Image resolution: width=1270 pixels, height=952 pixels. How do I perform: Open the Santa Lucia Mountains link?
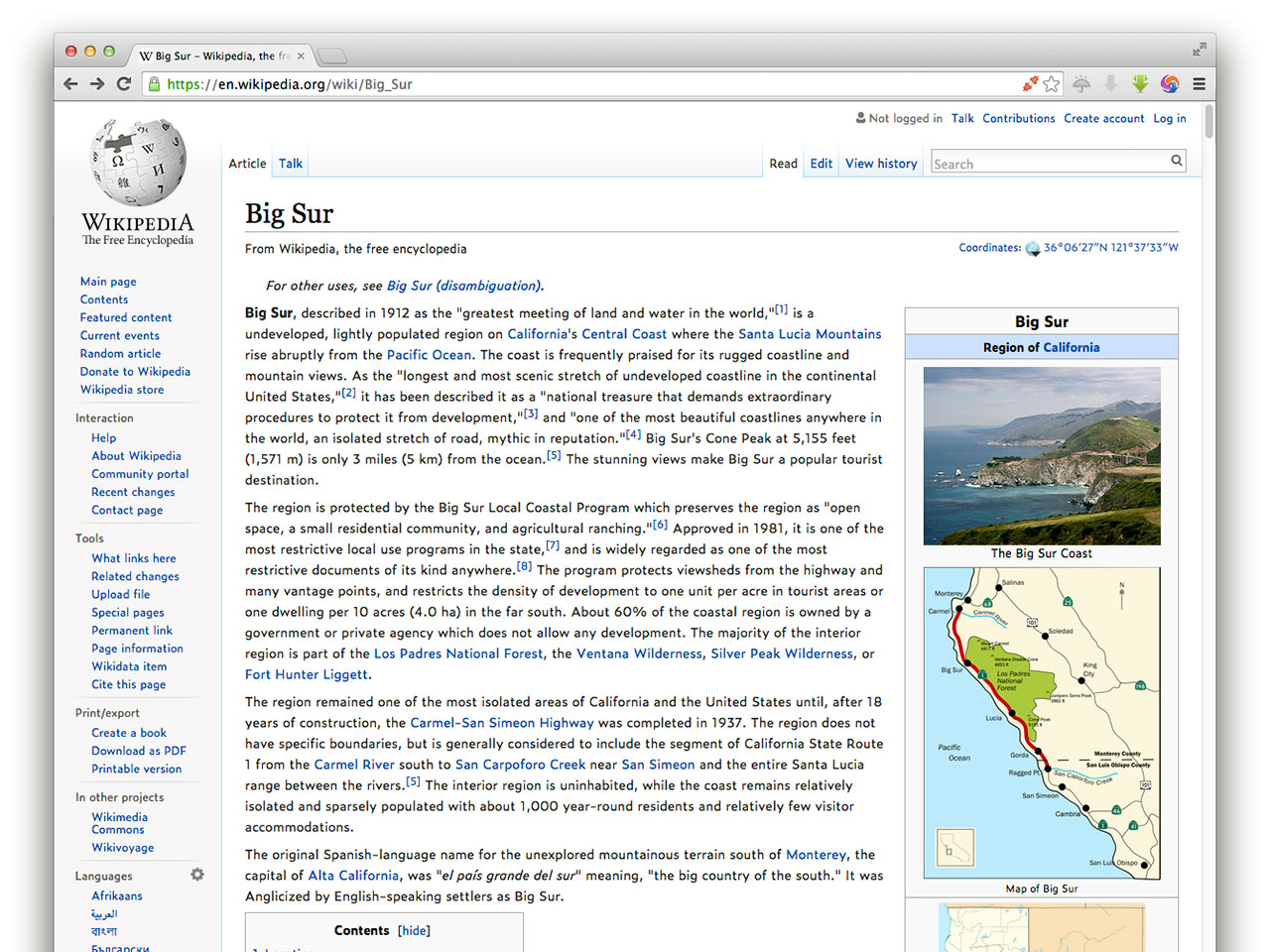810,334
